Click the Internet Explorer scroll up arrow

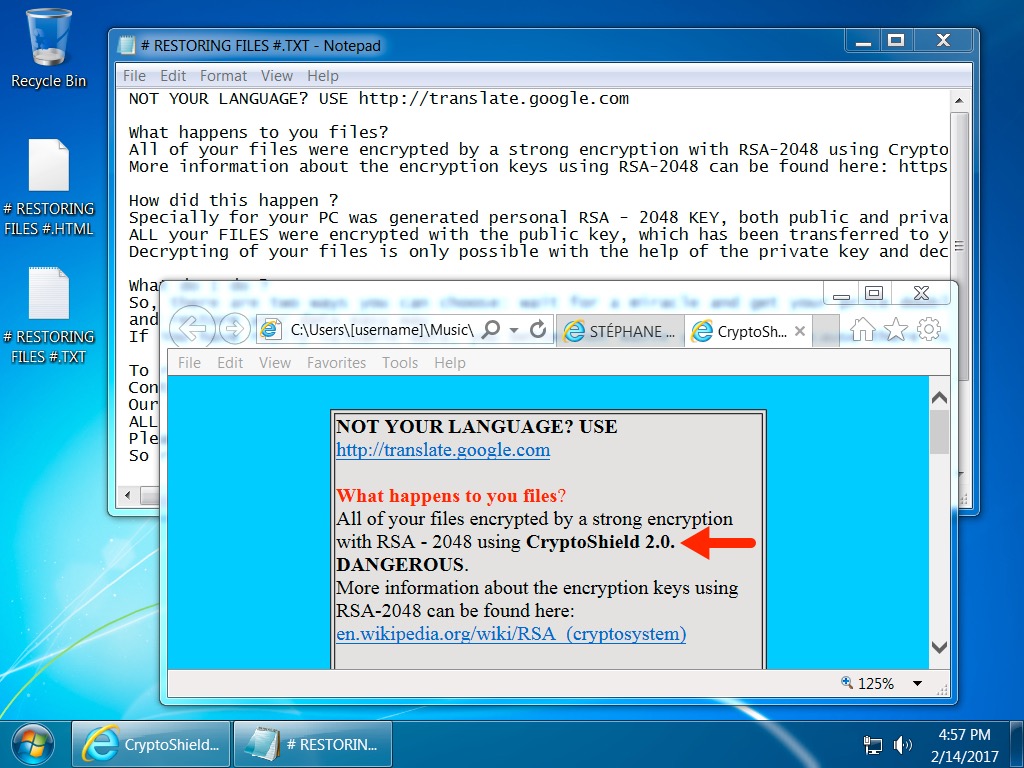(939, 398)
